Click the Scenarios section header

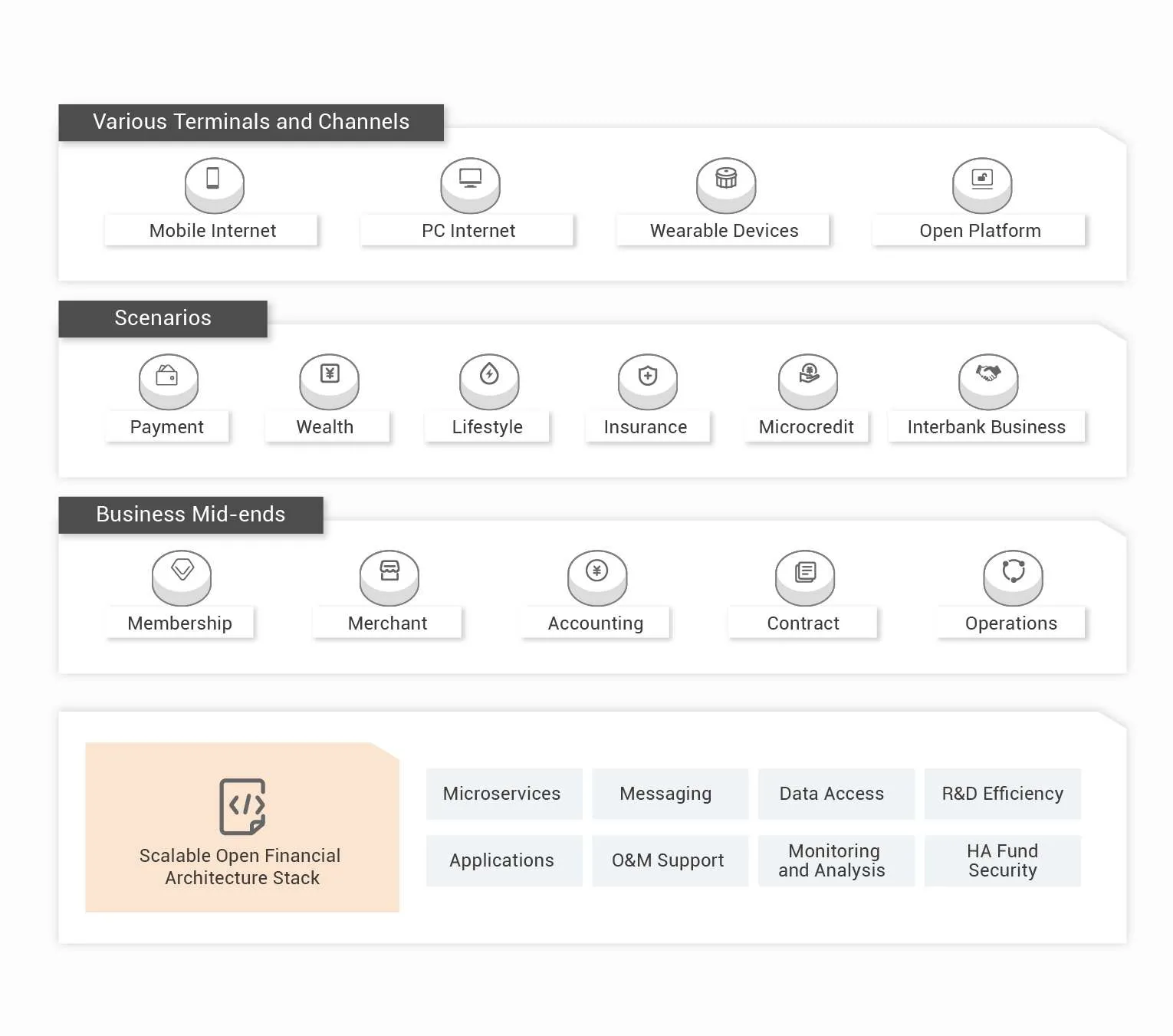click(163, 318)
